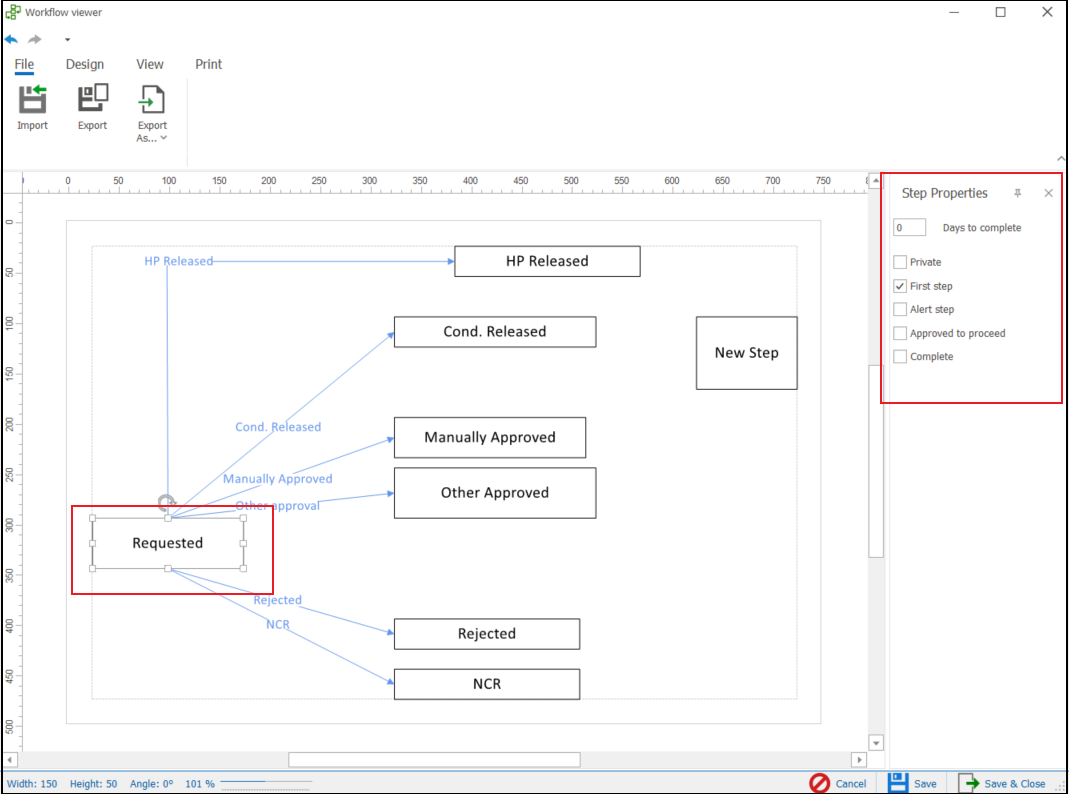Viewport: 1069px width, 794px height.
Task: Click the Cancel button
Action: pyautogui.click(x=838, y=783)
